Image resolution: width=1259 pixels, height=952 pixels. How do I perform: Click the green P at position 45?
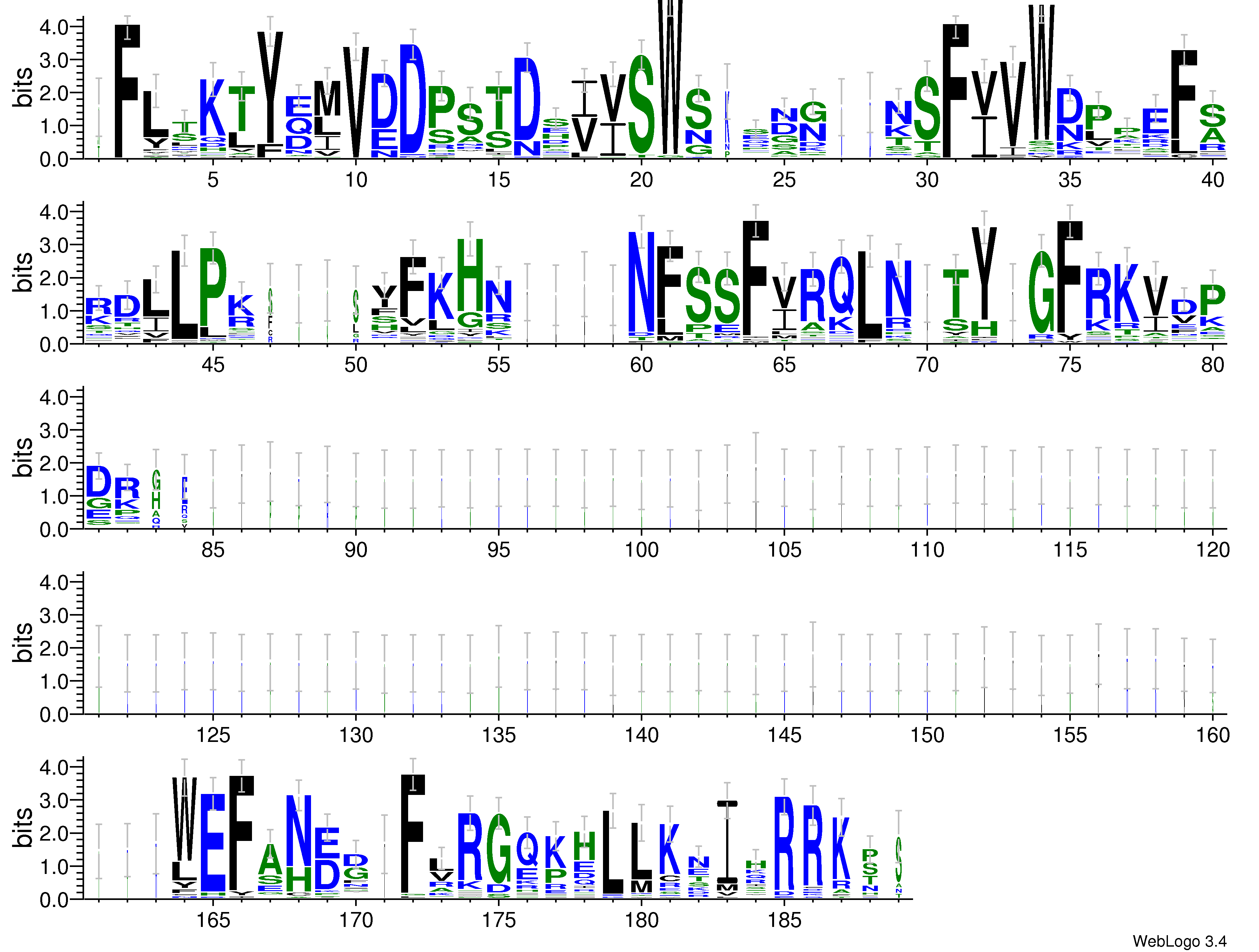pyautogui.click(x=213, y=288)
